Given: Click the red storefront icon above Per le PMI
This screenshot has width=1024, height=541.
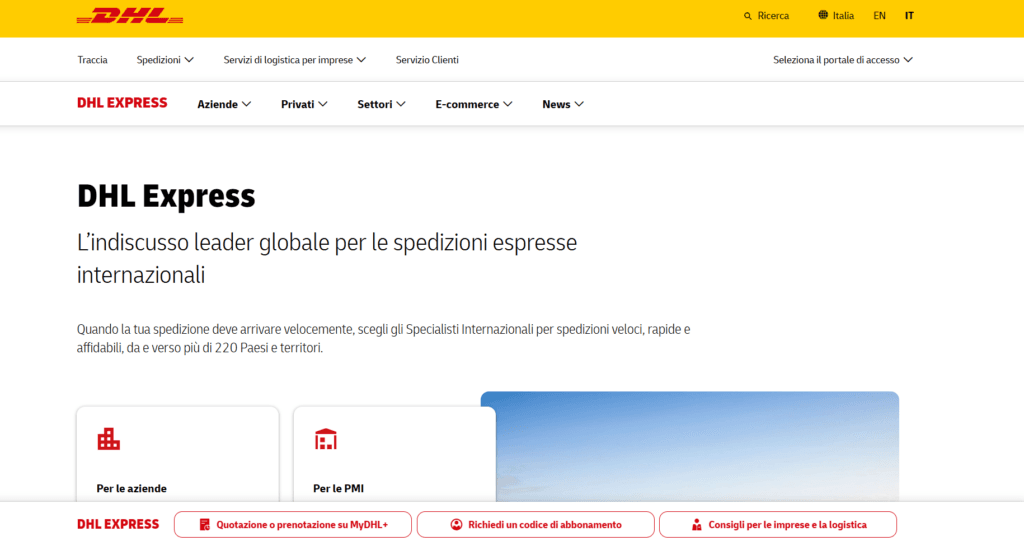Looking at the screenshot, I should click(x=325, y=439).
